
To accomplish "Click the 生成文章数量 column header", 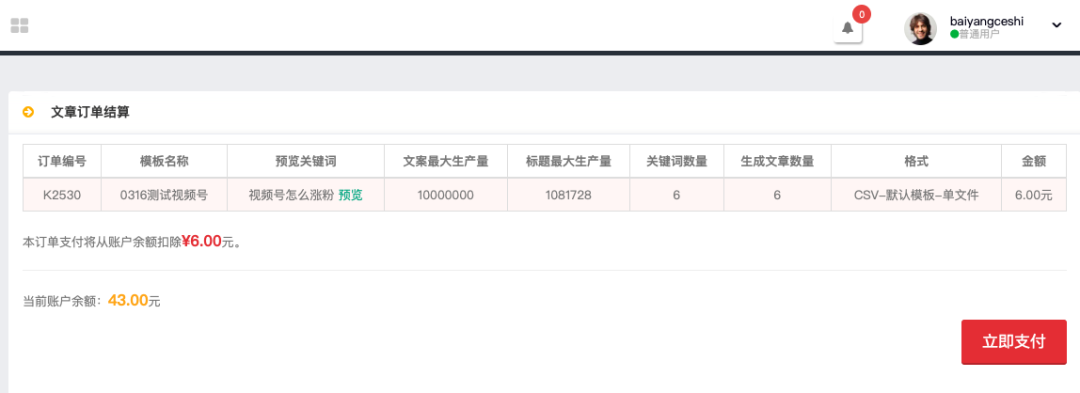I will coord(777,162).
